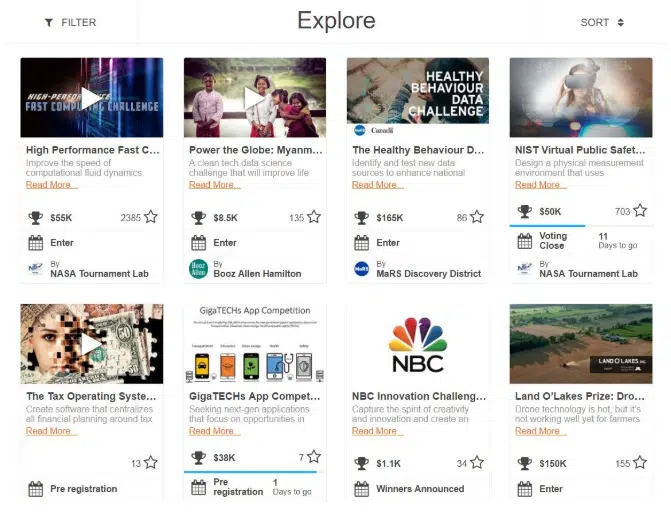Click the NIST voting progress bar
This screenshot has height=515, width=671.
pyautogui.click(x=581, y=226)
